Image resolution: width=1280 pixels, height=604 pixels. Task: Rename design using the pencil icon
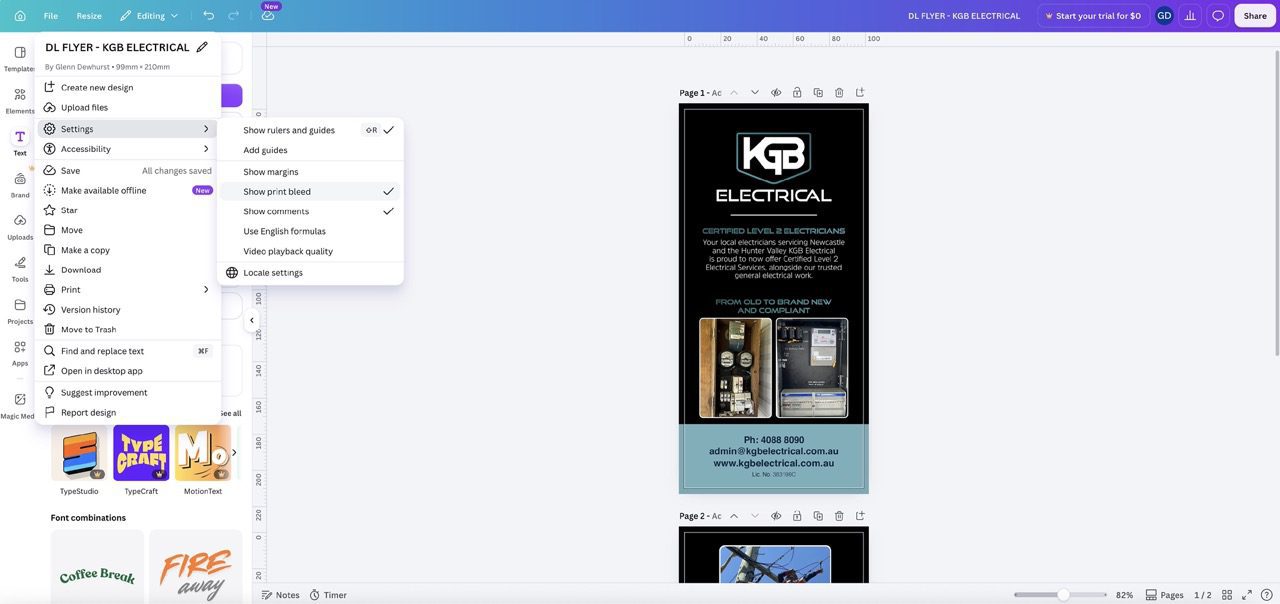click(202, 47)
